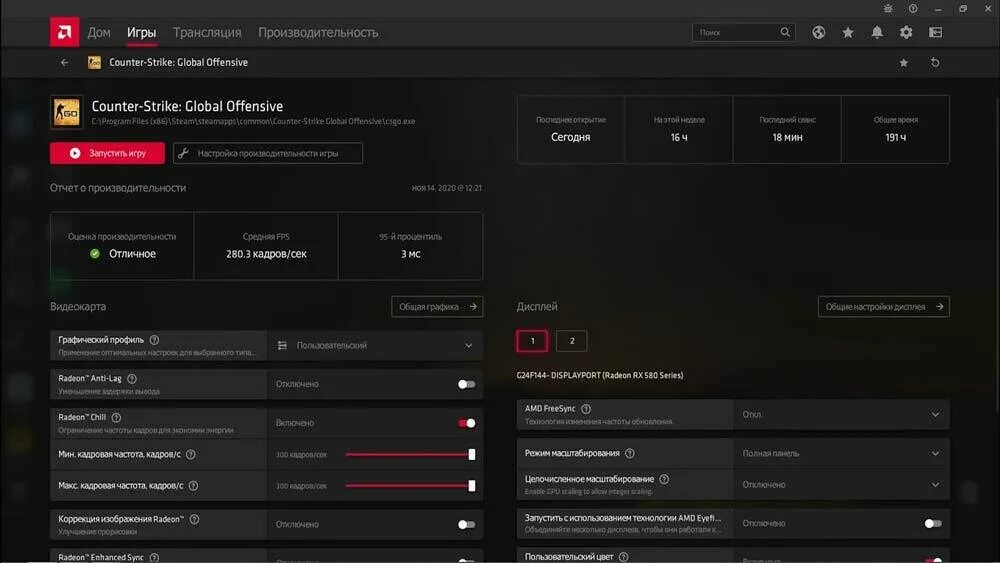Click the AMD logo home icon

click(64, 32)
